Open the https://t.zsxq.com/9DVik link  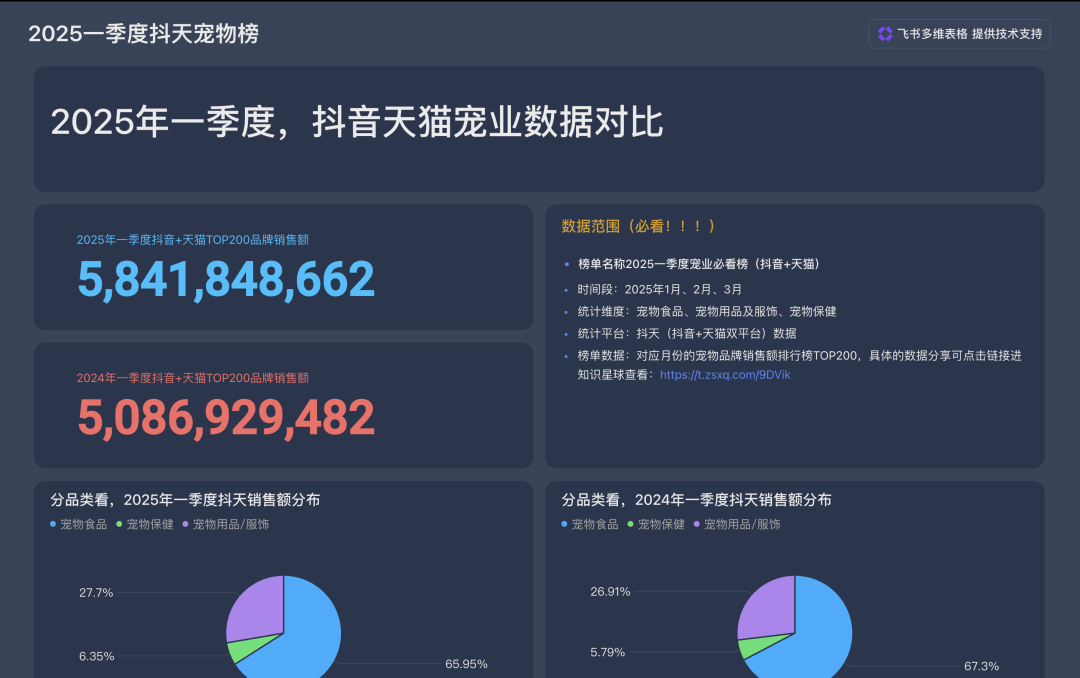tap(725, 375)
